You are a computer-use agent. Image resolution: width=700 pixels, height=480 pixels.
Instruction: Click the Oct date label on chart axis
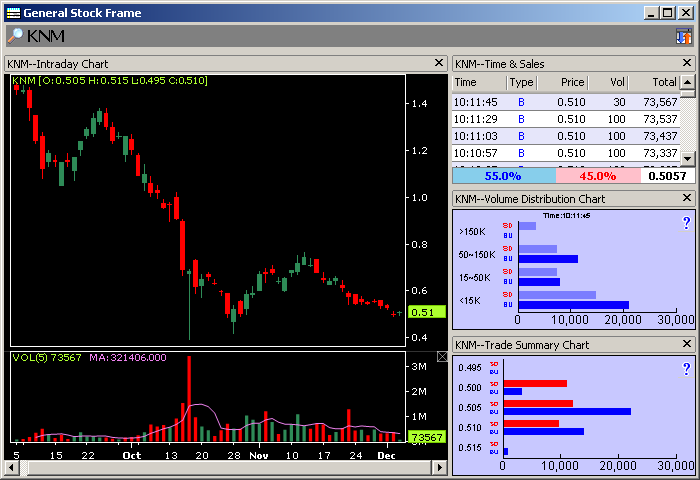click(x=132, y=455)
